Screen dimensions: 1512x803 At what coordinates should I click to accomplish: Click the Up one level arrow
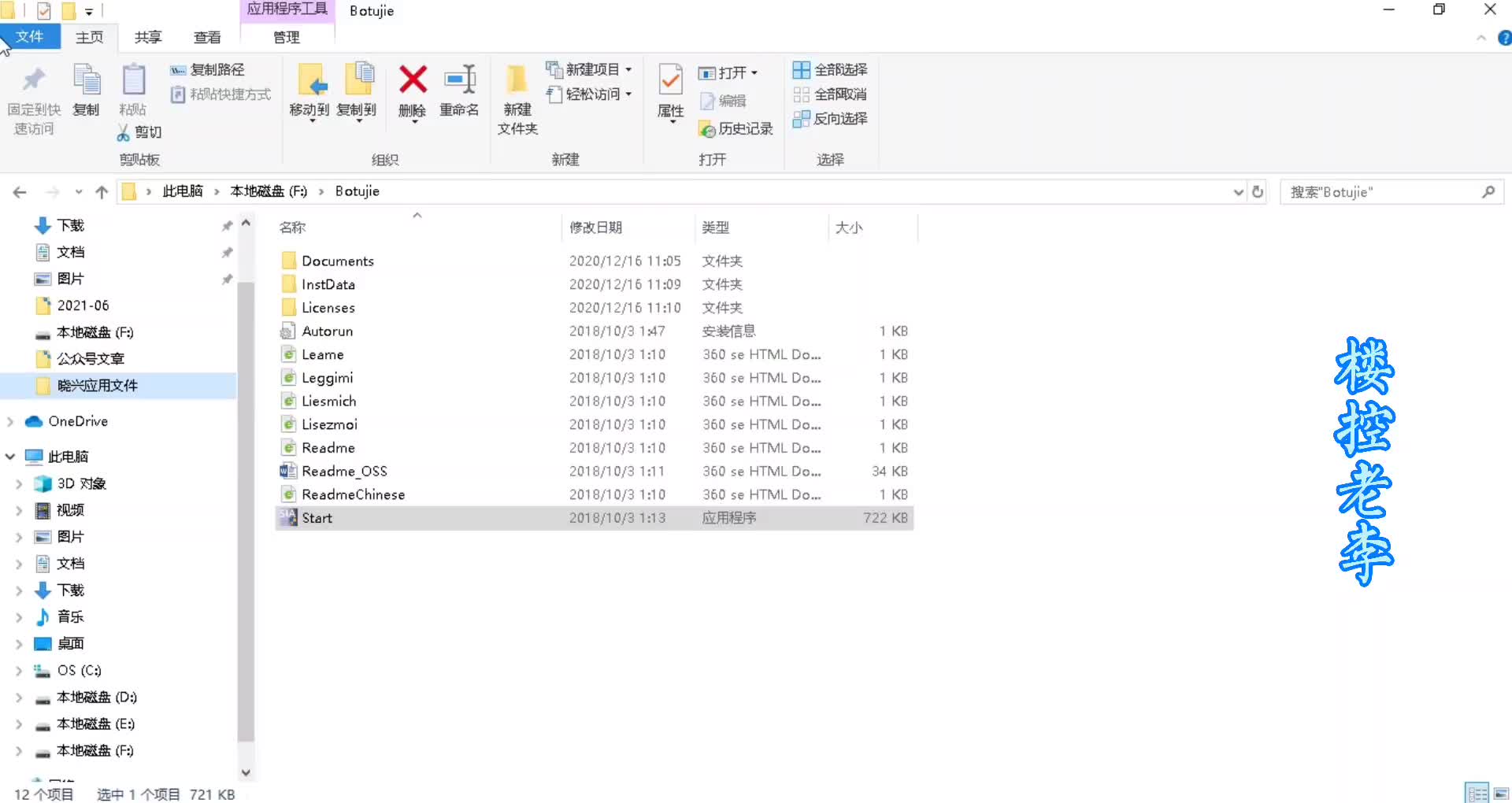coord(102,192)
